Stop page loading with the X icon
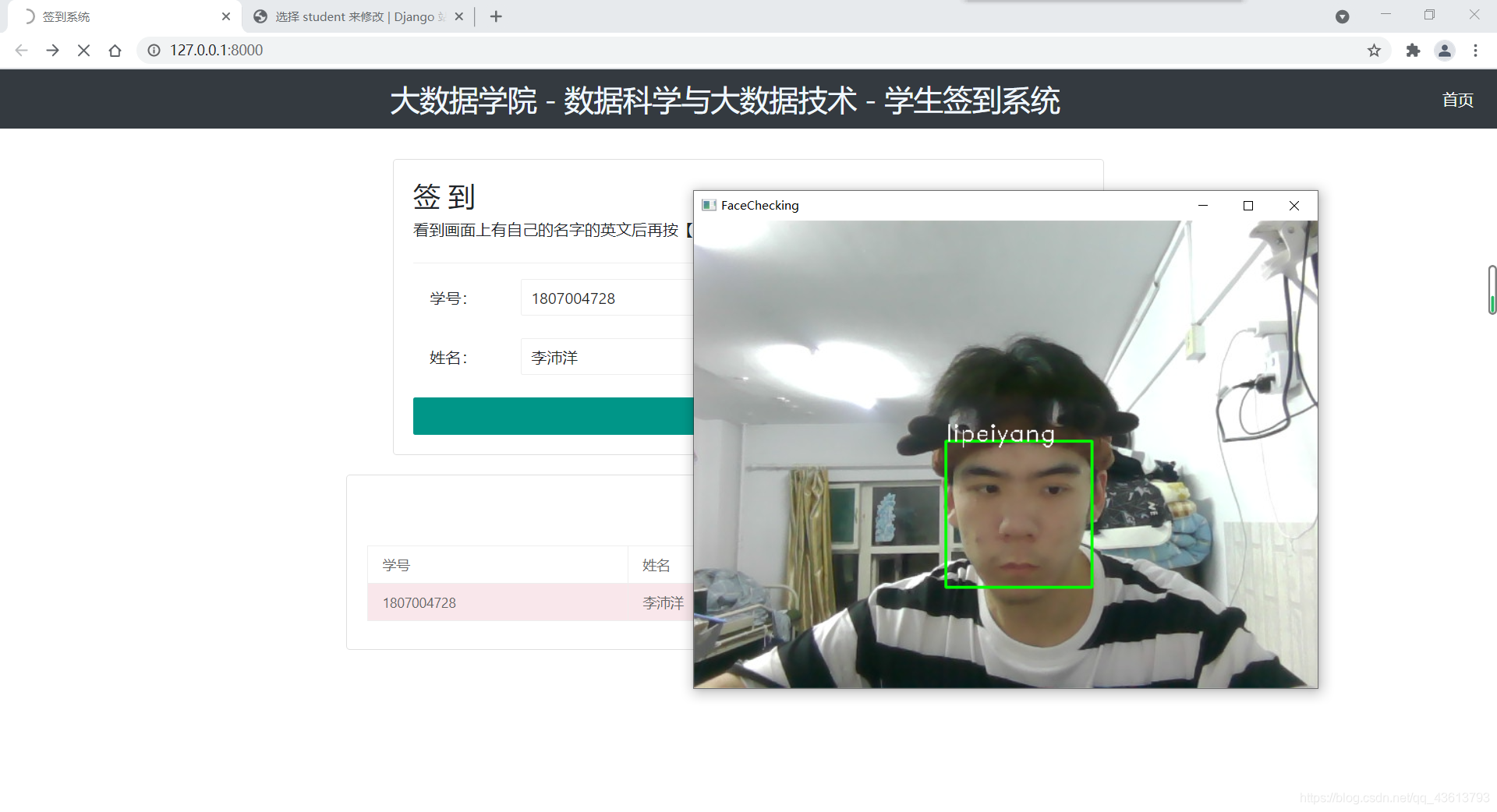The width and height of the screenshot is (1497, 812). pyautogui.click(x=83, y=50)
